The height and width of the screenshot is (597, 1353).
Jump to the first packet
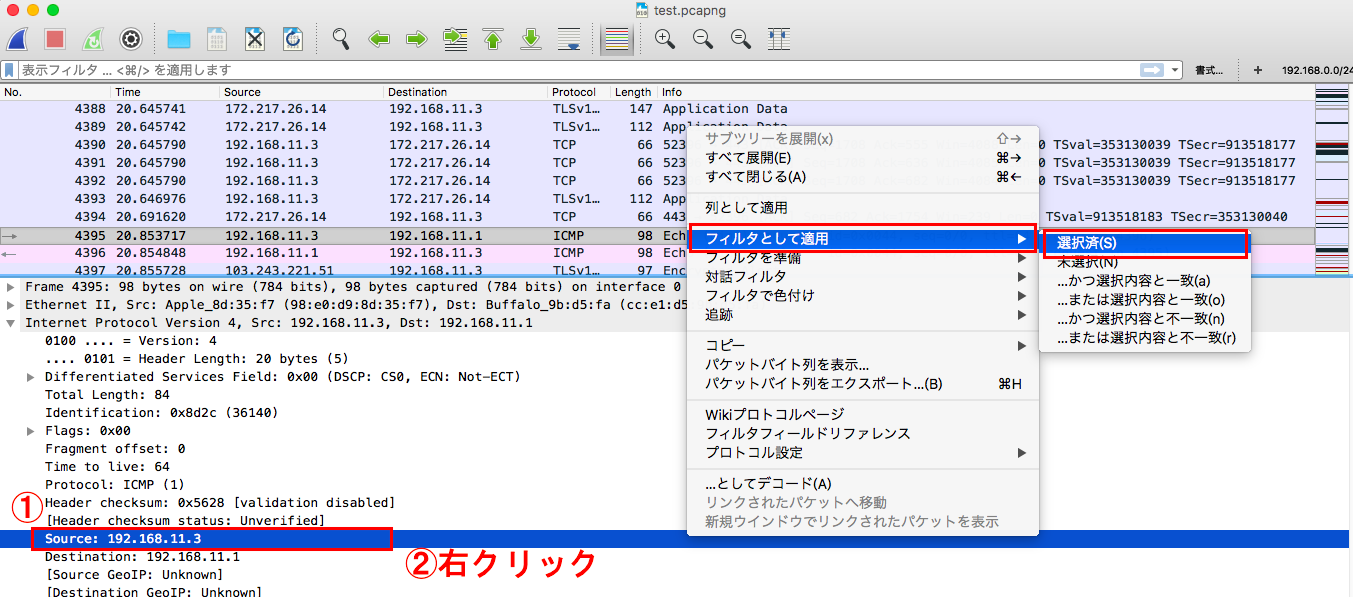coord(493,40)
